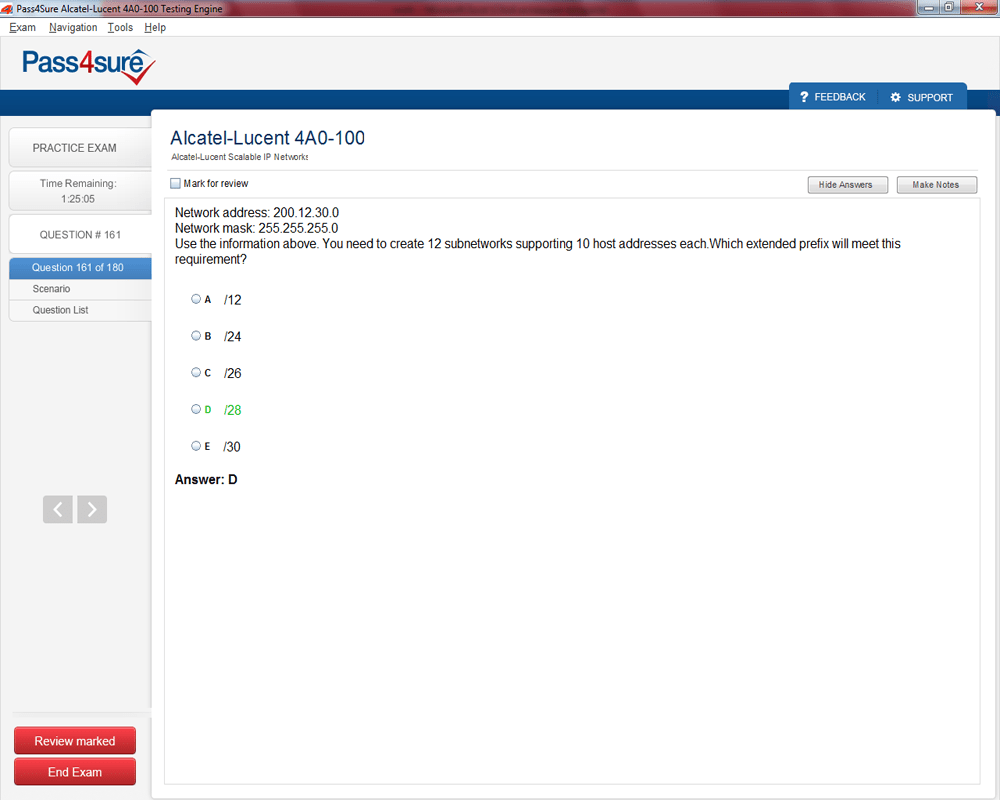1000x800 pixels.
Task: Click the green '/28' answer text
Action: pos(233,410)
